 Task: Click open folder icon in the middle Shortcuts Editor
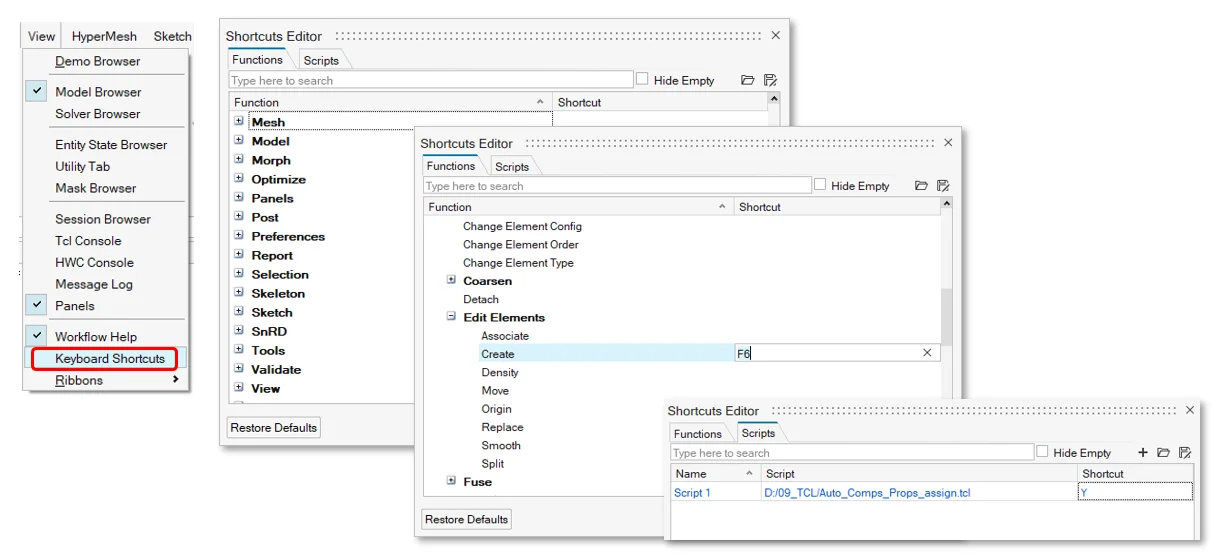[921, 186]
